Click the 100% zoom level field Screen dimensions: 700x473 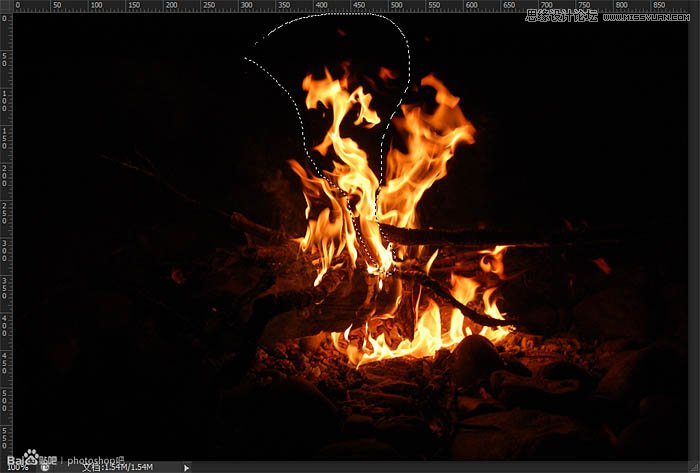click(x=18, y=467)
